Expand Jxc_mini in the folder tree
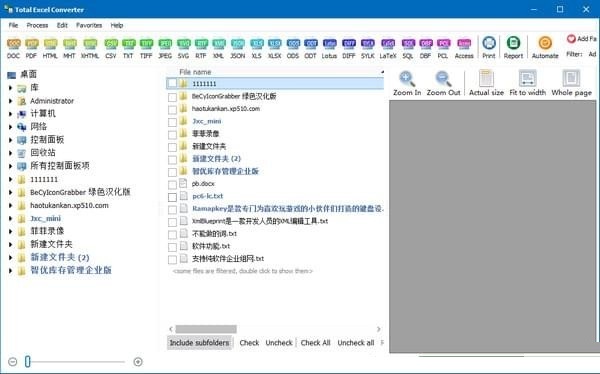600x374 pixels. 10,219
